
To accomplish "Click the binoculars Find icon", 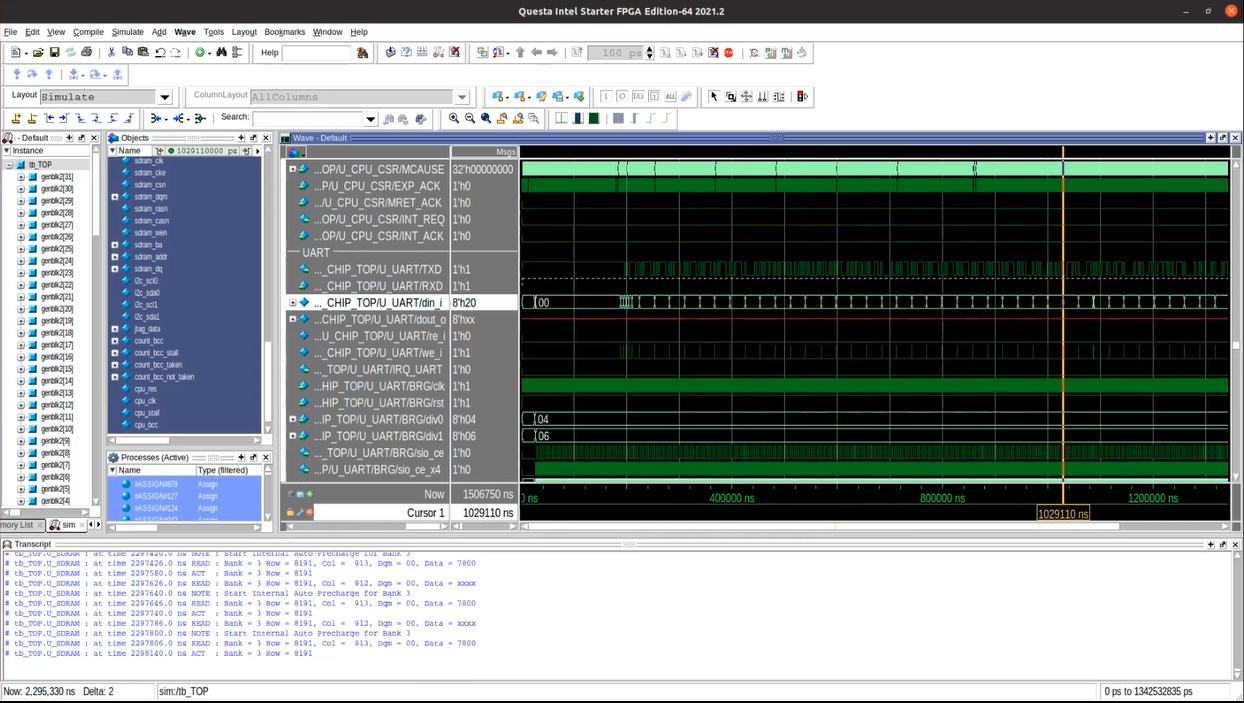I will click(x=221, y=52).
